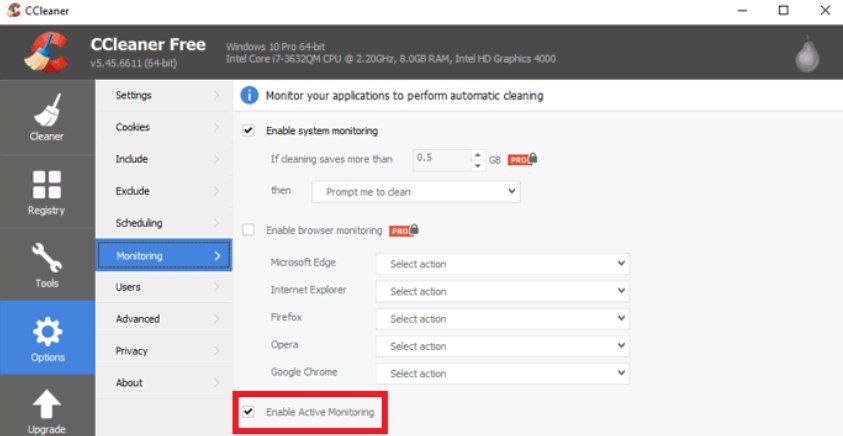Open Firefox Select action dropdown

tap(503, 319)
